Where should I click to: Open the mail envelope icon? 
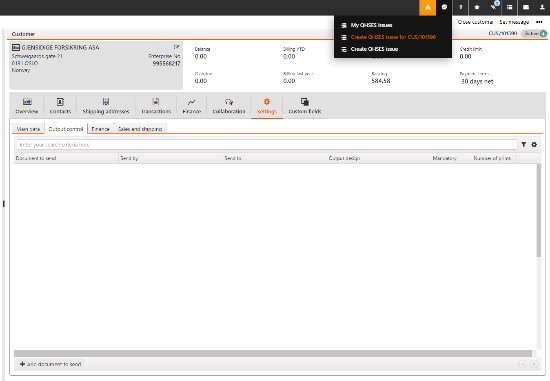(526, 7)
